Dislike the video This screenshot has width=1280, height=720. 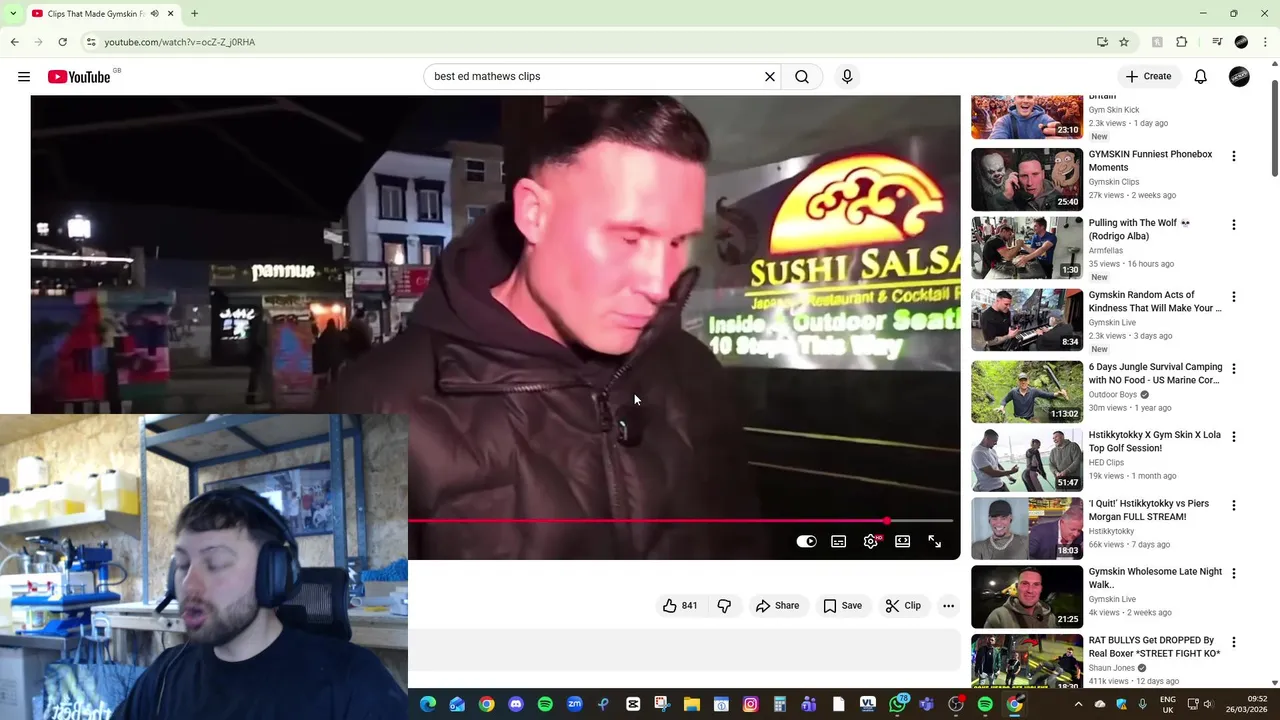coord(724,605)
